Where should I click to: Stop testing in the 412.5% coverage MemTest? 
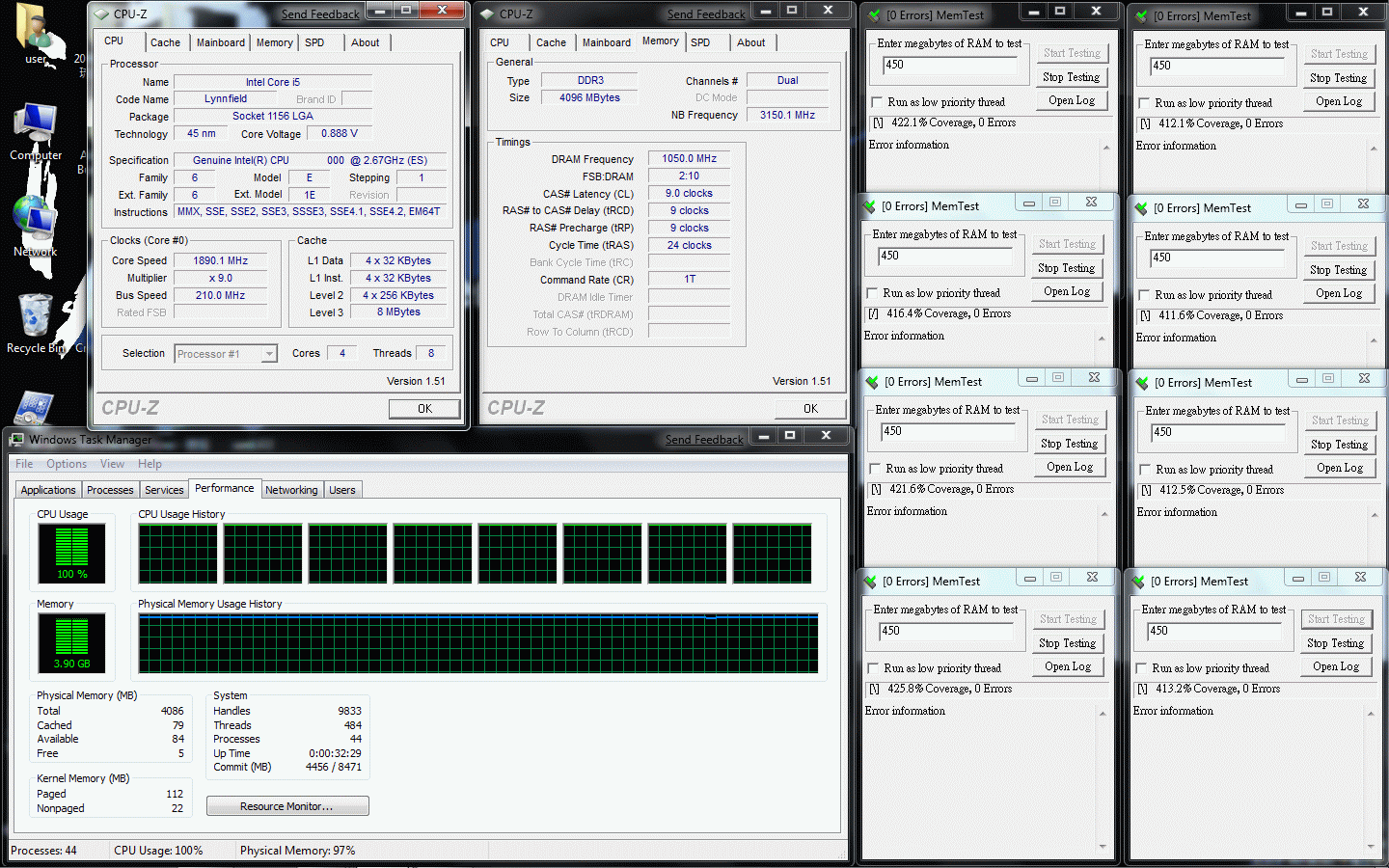click(1340, 445)
